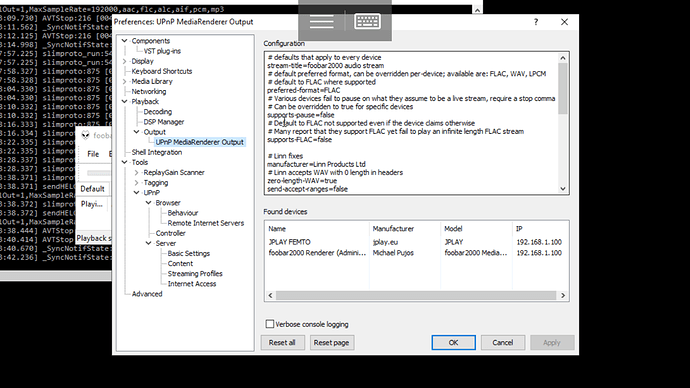Select Shell Integration tree item
The width and height of the screenshot is (690, 388).
[x=157, y=152]
